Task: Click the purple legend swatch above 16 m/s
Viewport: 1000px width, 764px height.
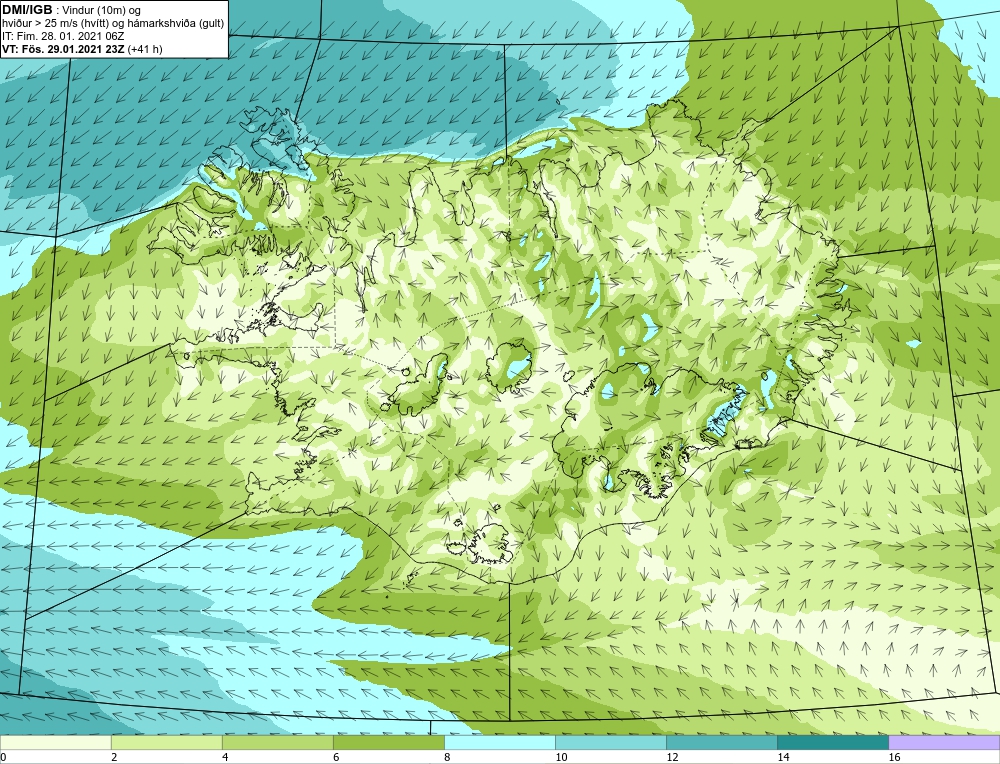Action: [x=944, y=742]
